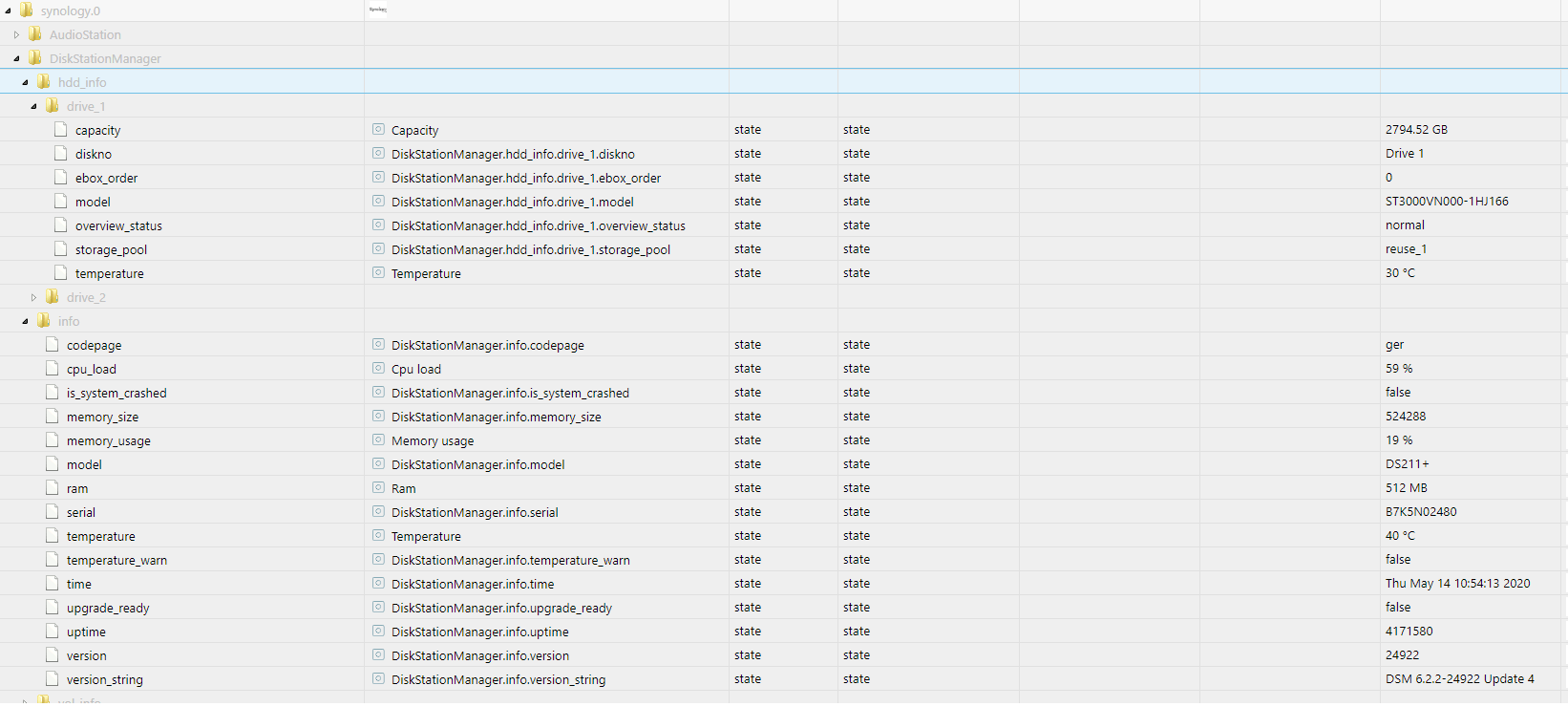This screenshot has width=1568, height=707.
Task: Expand the drive_2 folder arrow
Action: coord(33,297)
